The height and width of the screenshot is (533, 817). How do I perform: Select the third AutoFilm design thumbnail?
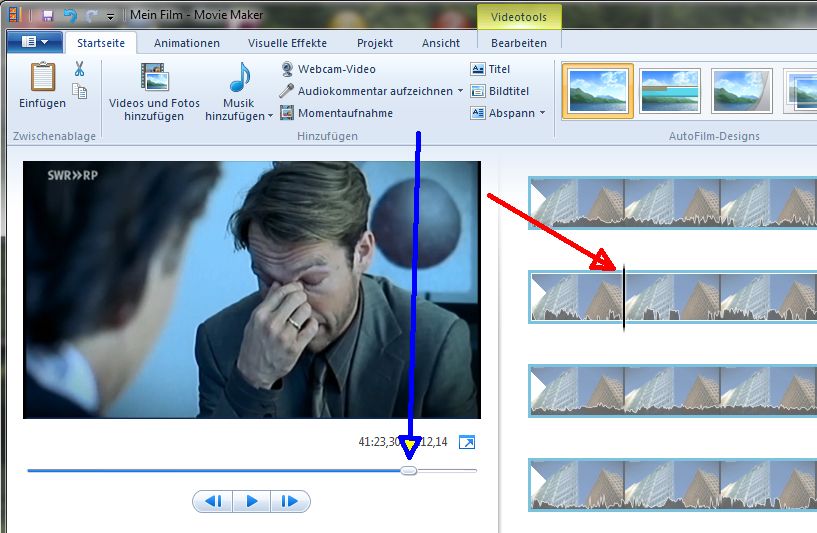tap(741, 91)
